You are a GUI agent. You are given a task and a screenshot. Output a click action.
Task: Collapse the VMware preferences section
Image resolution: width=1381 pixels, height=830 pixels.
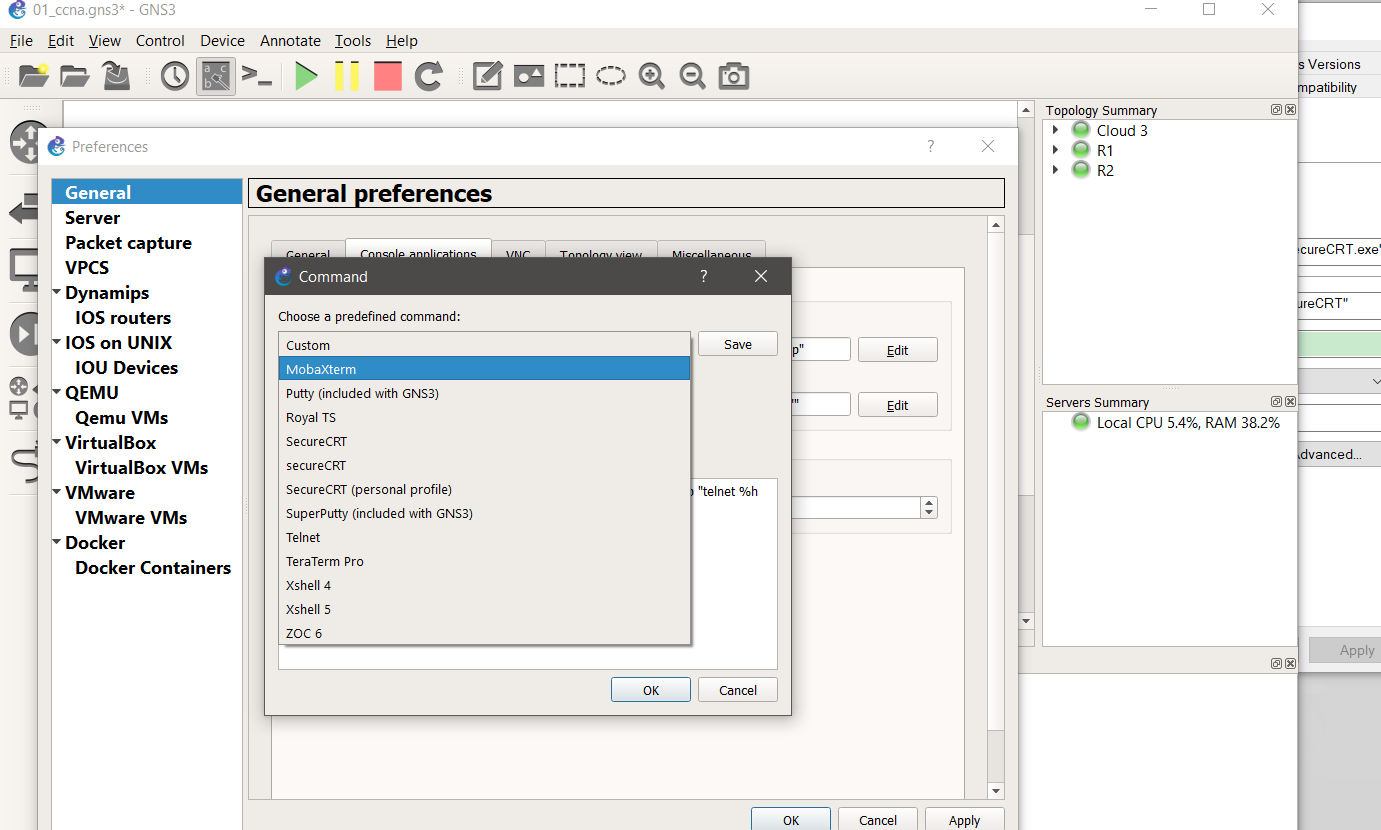[x=58, y=493]
